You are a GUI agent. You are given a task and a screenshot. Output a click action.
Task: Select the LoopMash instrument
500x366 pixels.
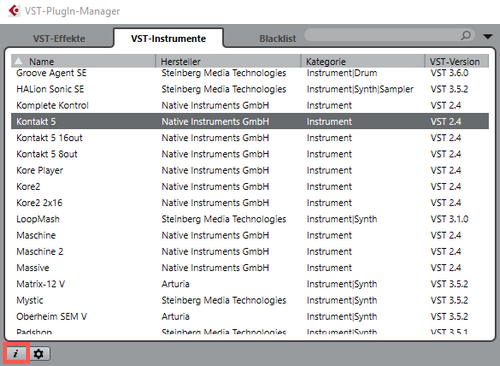pyautogui.click(x=250, y=219)
